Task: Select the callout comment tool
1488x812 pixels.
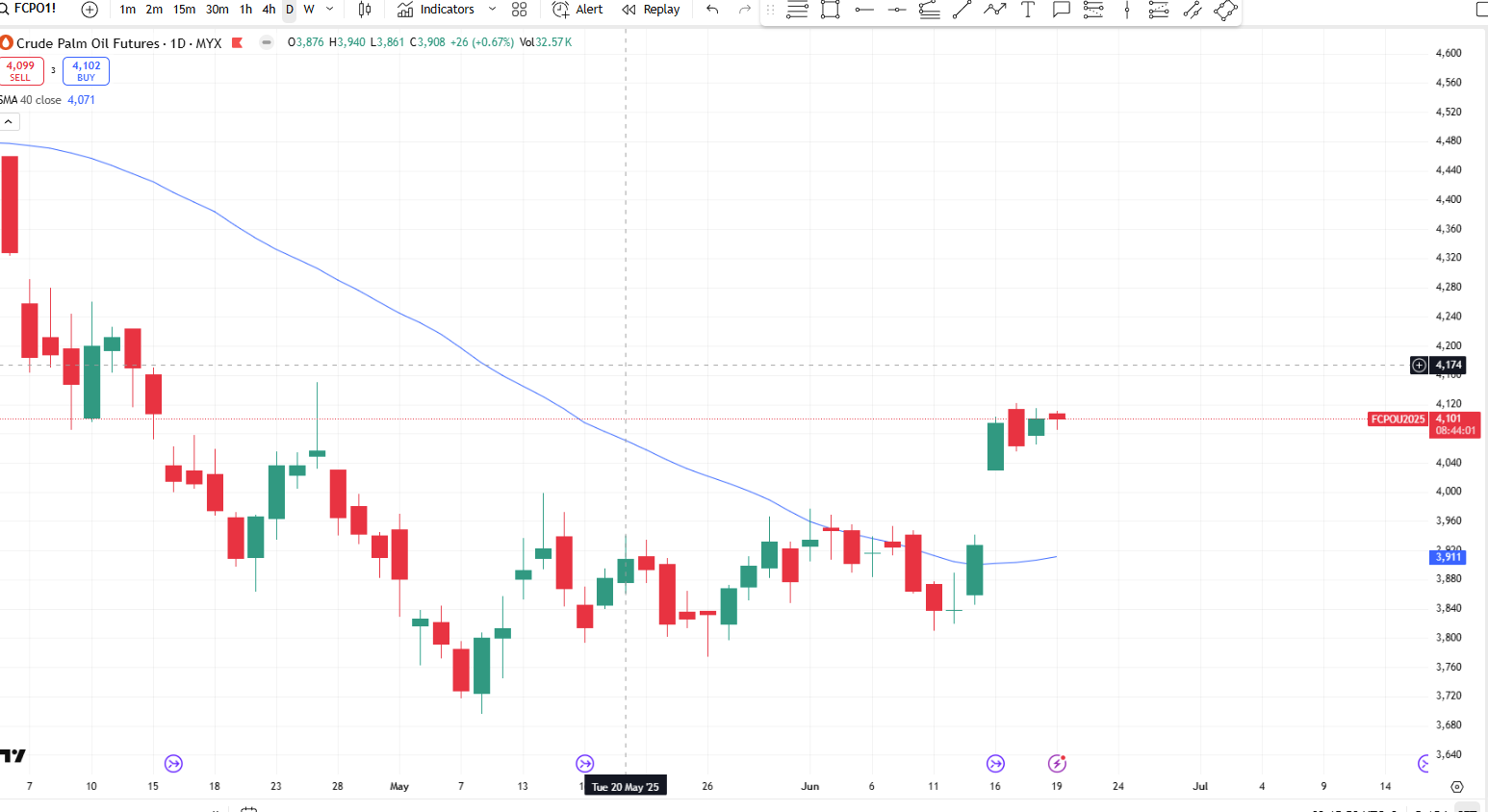Action: [1061, 10]
